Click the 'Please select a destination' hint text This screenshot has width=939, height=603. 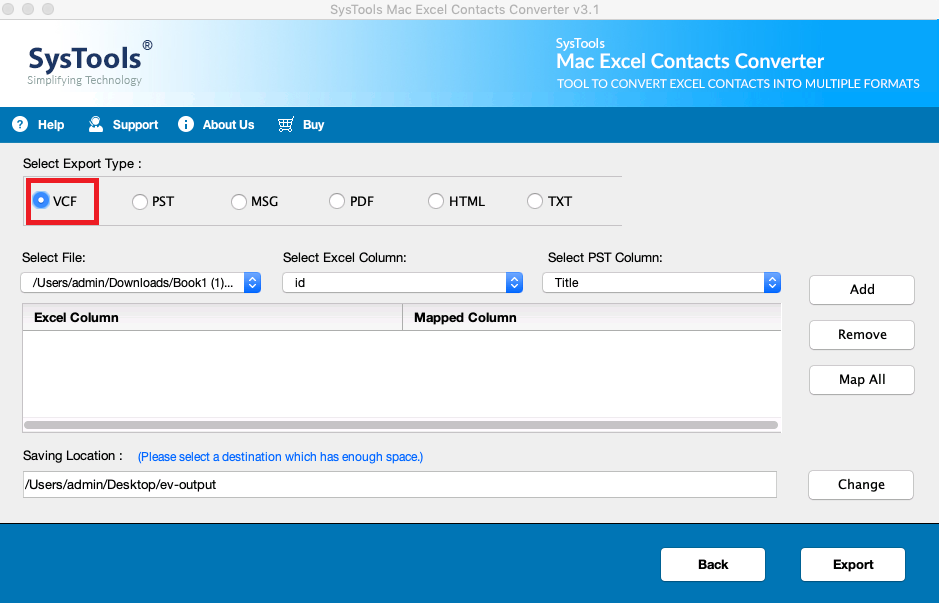pyautogui.click(x=280, y=457)
